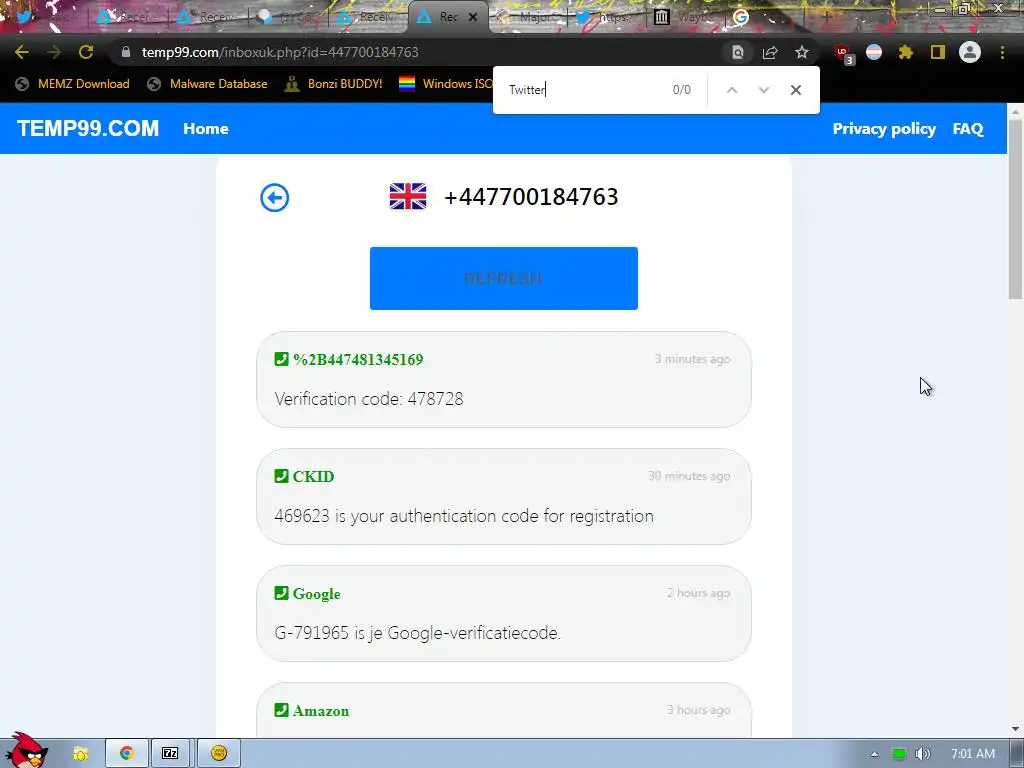Switch to the Major tab
Viewport: 1024px width, 768px height.
click(528, 17)
